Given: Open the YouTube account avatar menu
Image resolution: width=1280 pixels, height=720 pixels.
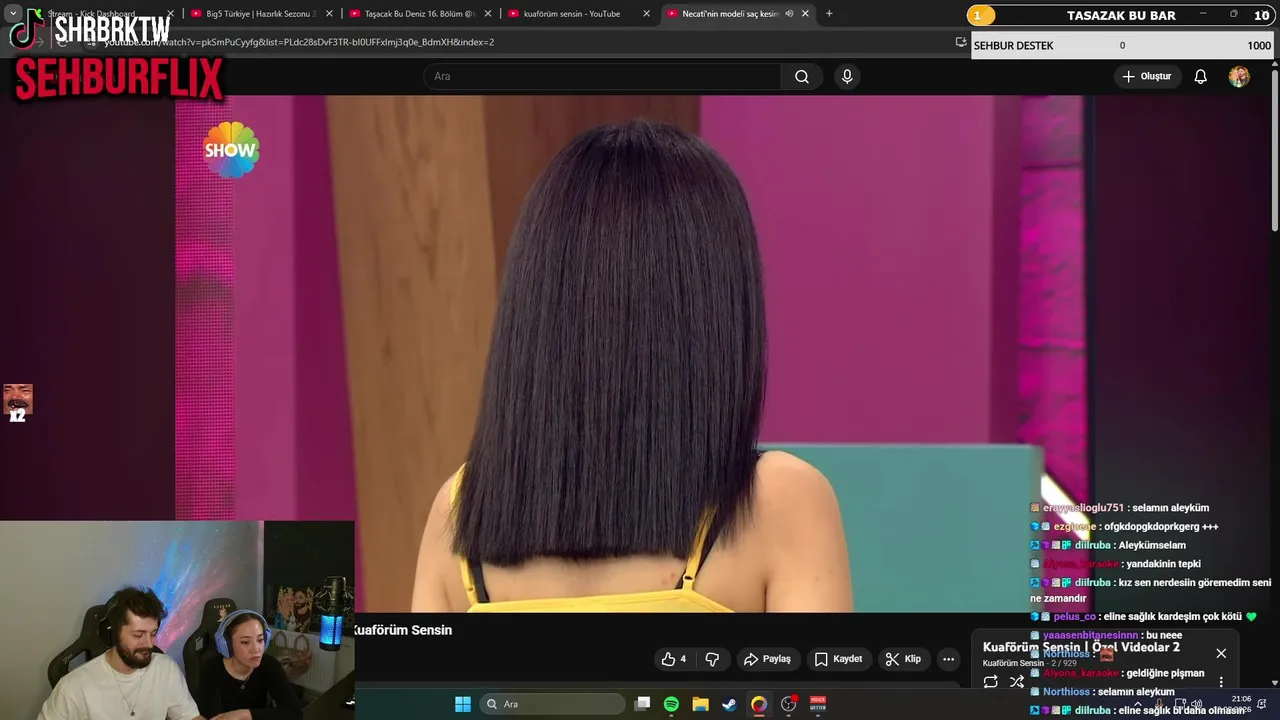Looking at the screenshot, I should pos(1239,77).
